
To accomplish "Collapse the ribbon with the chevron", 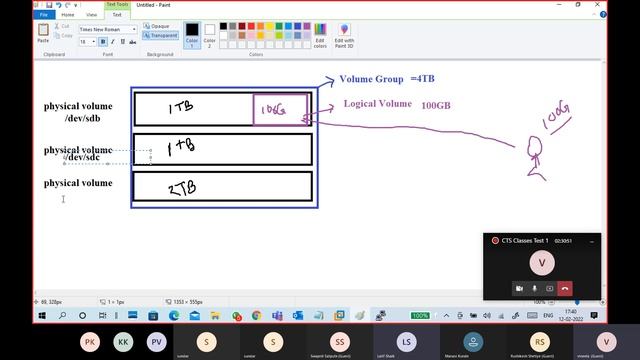I will tap(594, 15).
